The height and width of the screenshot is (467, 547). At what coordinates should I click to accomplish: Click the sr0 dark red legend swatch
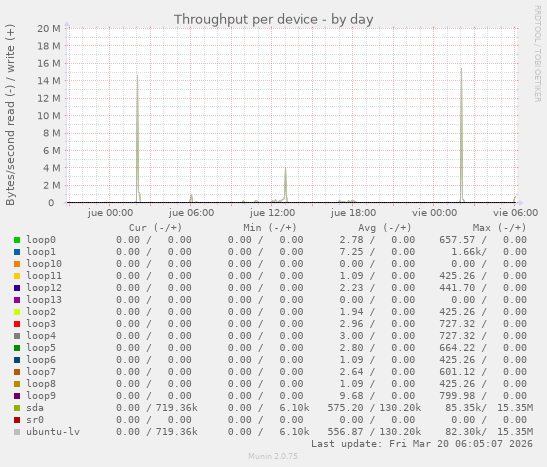[x=17, y=420]
